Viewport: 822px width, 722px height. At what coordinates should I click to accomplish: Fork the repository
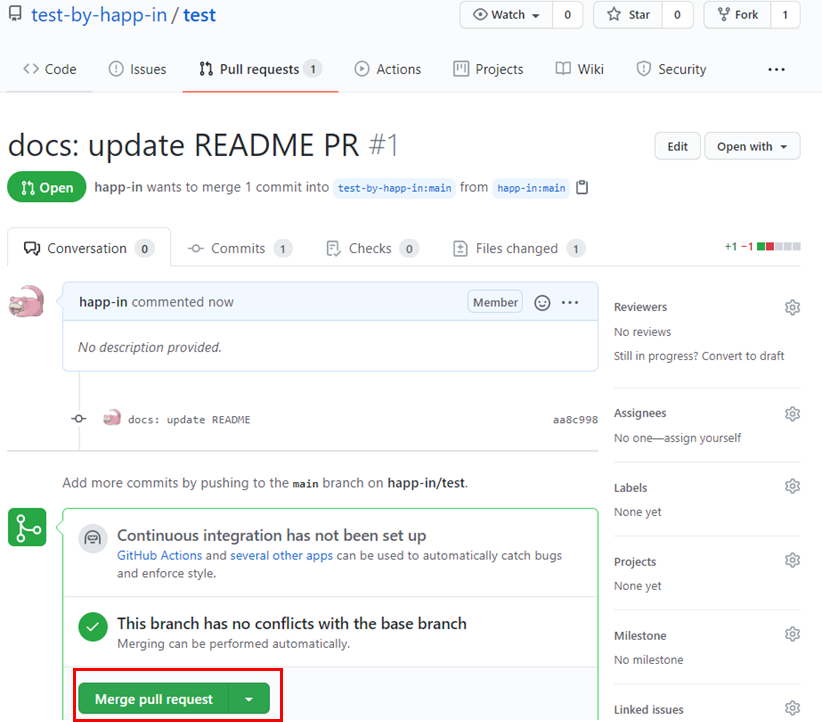point(738,15)
